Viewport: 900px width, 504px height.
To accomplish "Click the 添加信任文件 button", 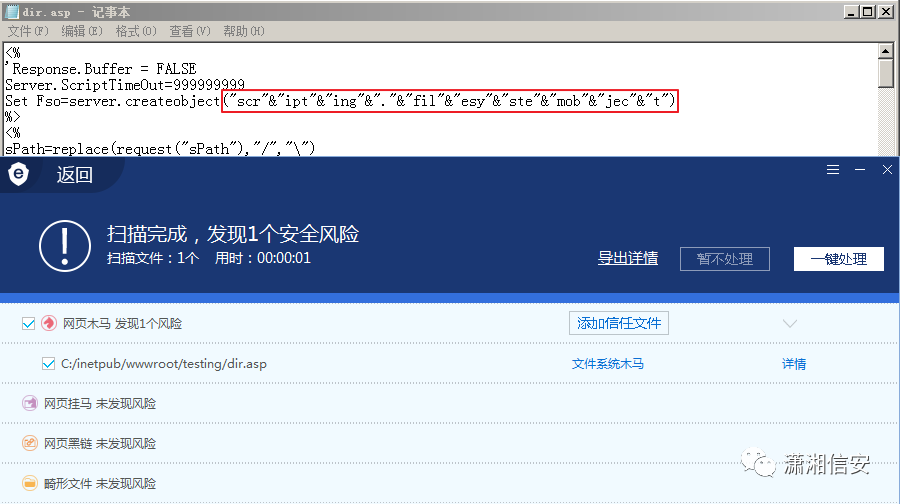I will pyautogui.click(x=619, y=323).
